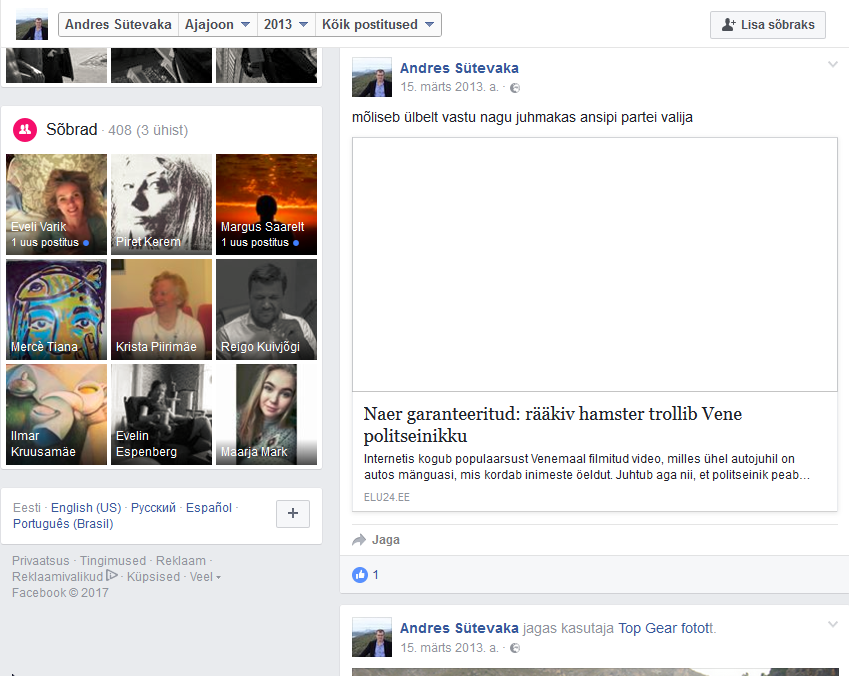This screenshot has width=849, height=676.
Task: Open the Kõik postitused filter dropdown
Action: click(x=378, y=24)
